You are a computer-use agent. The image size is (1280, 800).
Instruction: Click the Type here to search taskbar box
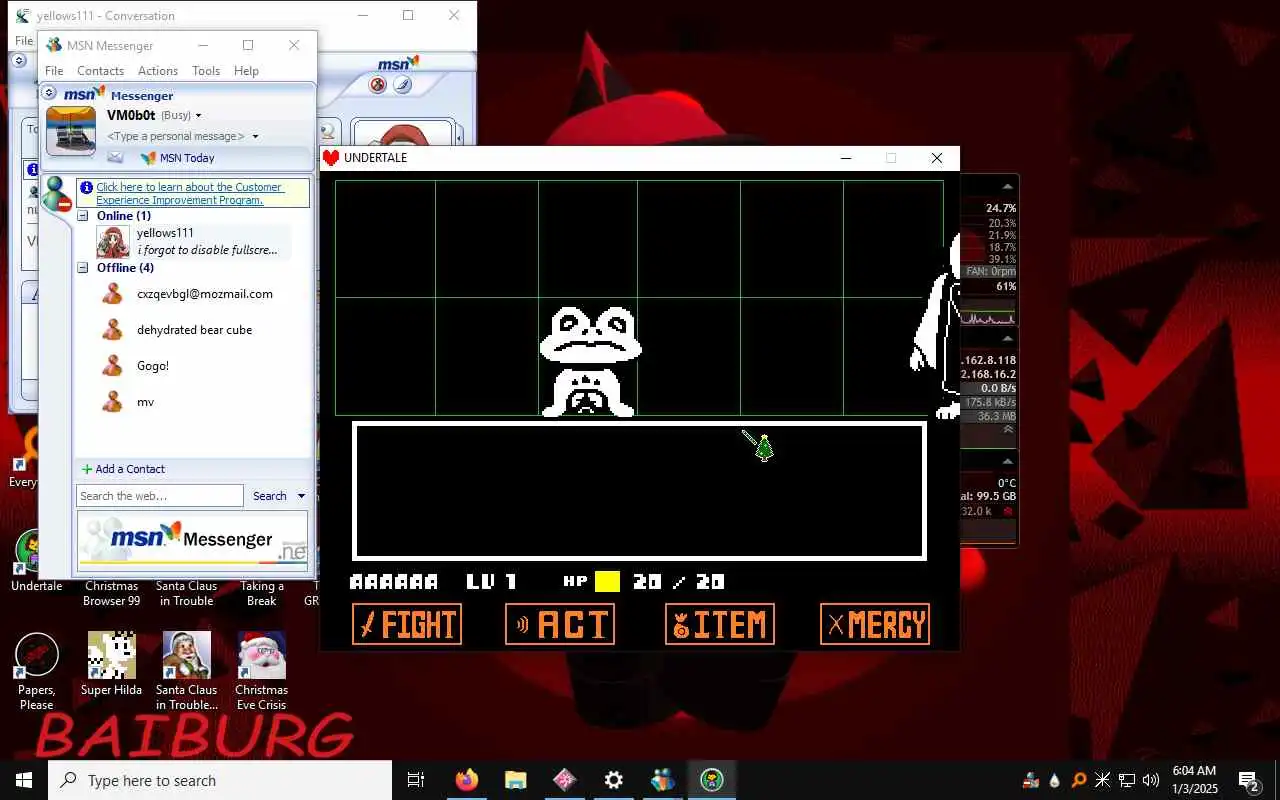coord(220,780)
